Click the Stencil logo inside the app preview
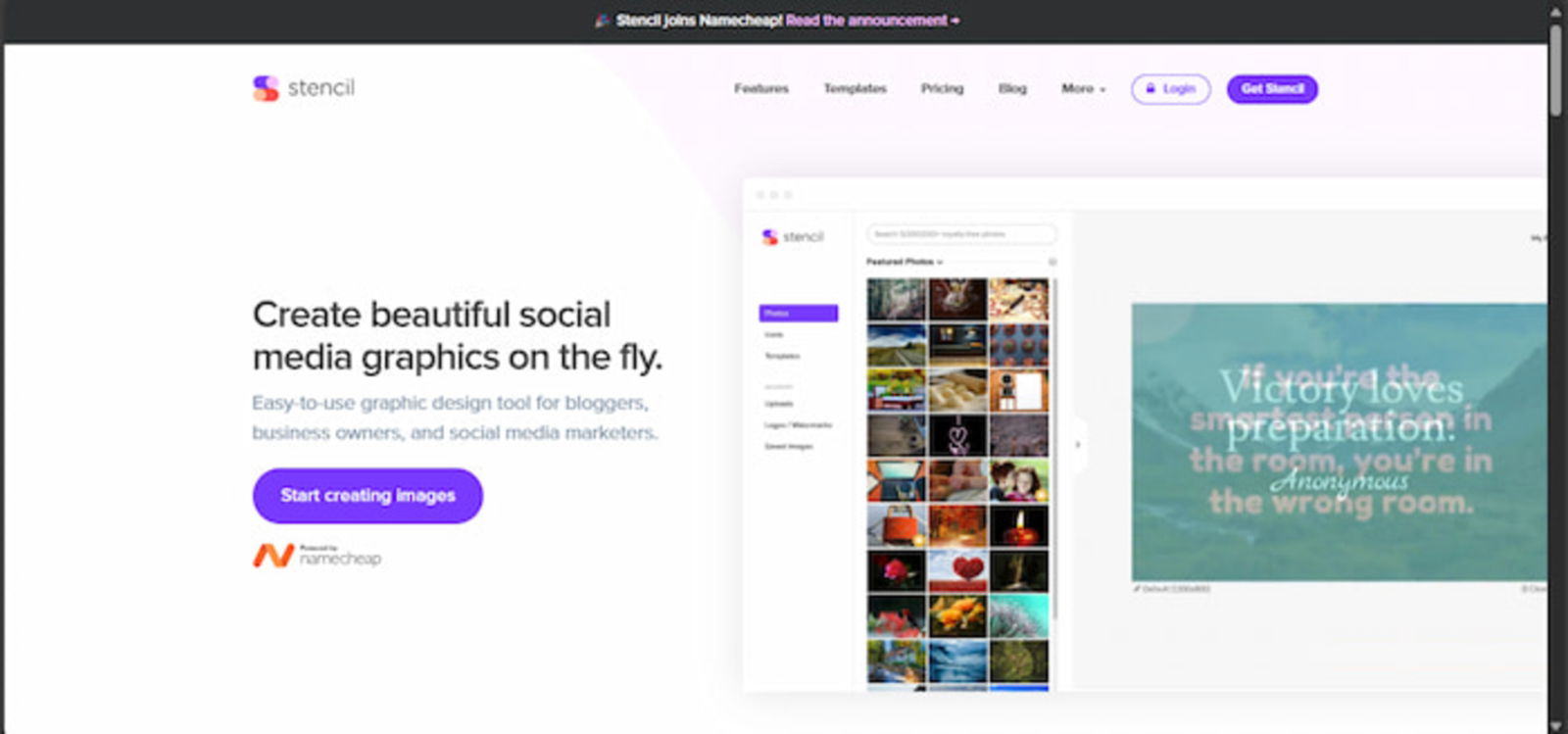This screenshot has height=734, width=1568. (x=793, y=237)
